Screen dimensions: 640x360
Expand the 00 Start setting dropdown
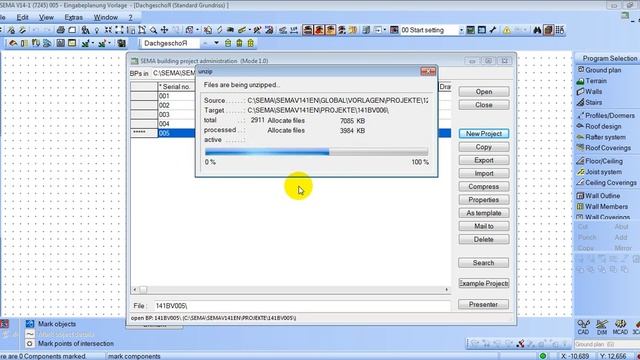click(461, 30)
